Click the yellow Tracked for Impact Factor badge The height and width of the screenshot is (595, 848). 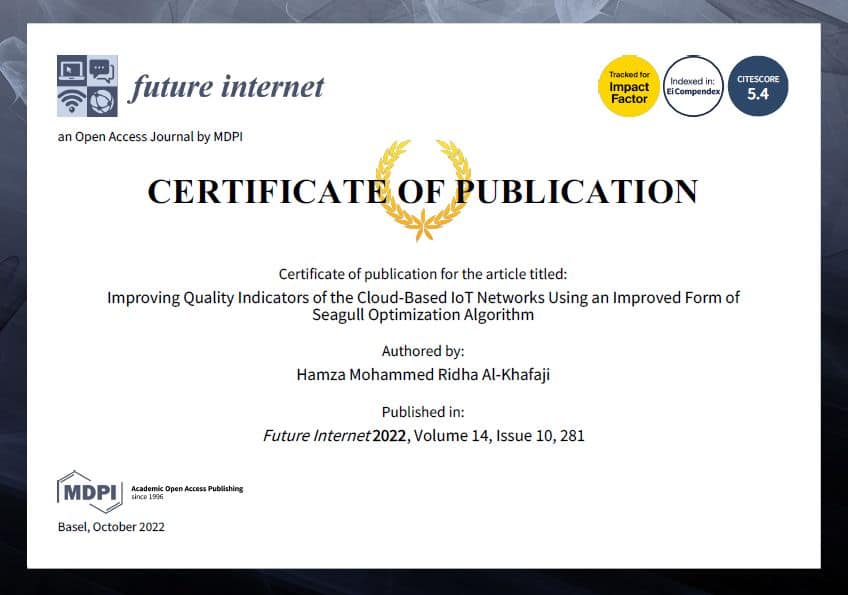pyautogui.click(x=628, y=86)
